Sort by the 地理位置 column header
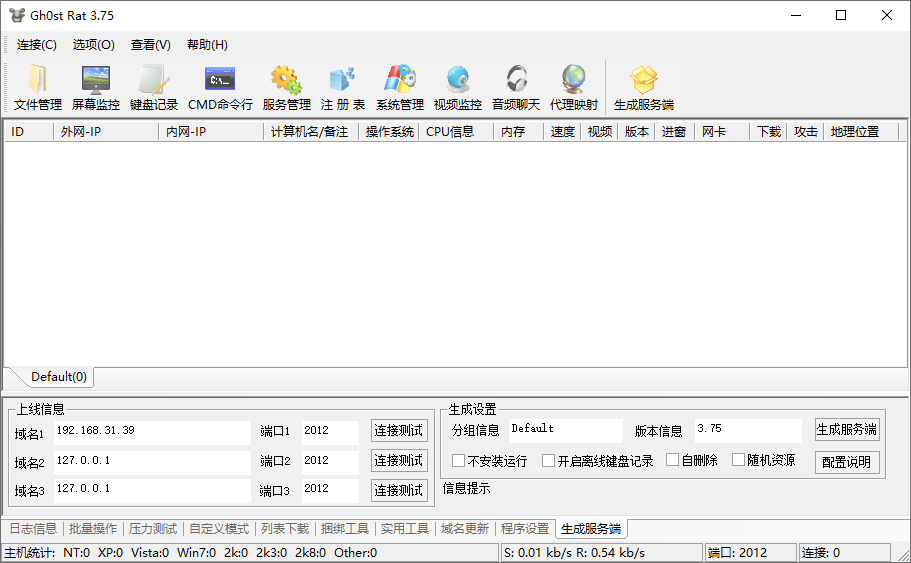Viewport: 911px width, 563px height. point(861,132)
